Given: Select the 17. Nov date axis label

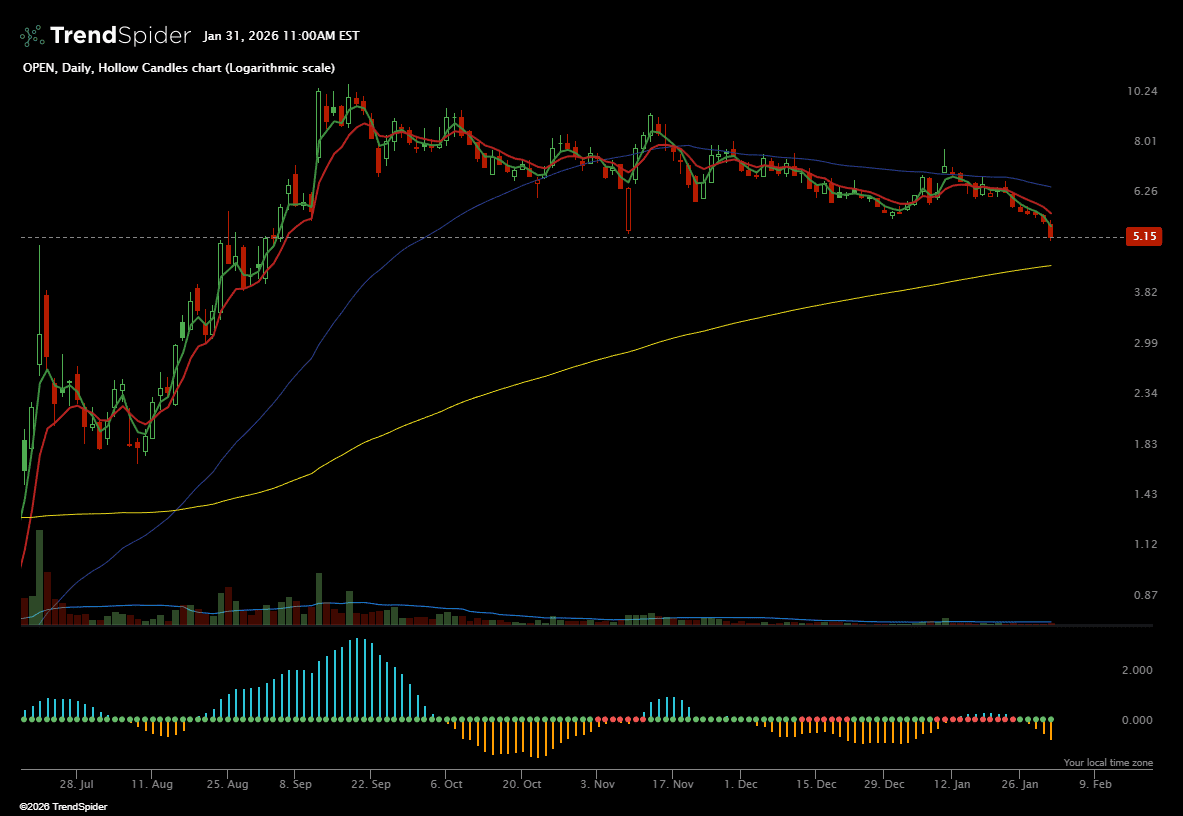Looking at the screenshot, I should pyautogui.click(x=674, y=785).
